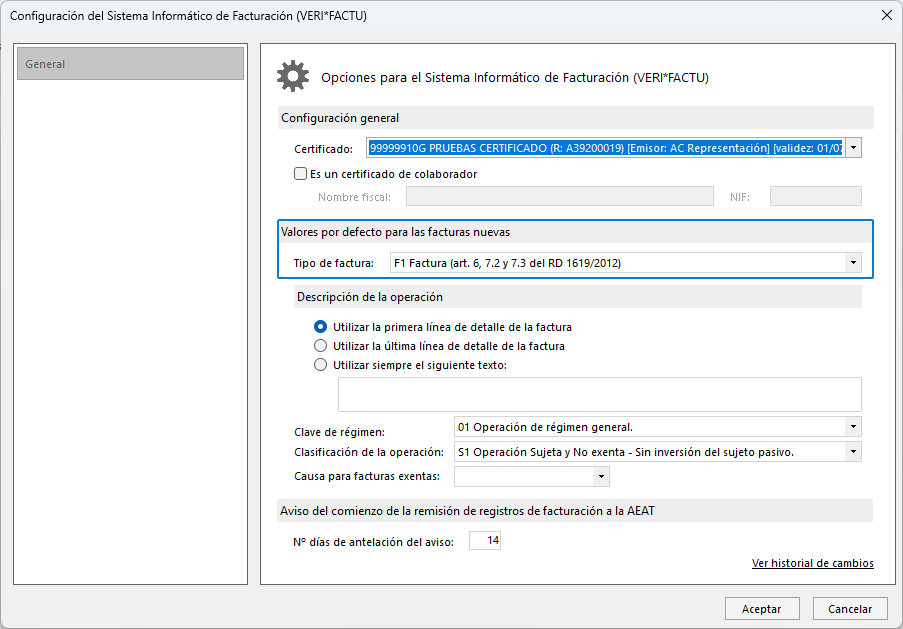Expand the Tipo de factura dropdown

(x=853, y=263)
